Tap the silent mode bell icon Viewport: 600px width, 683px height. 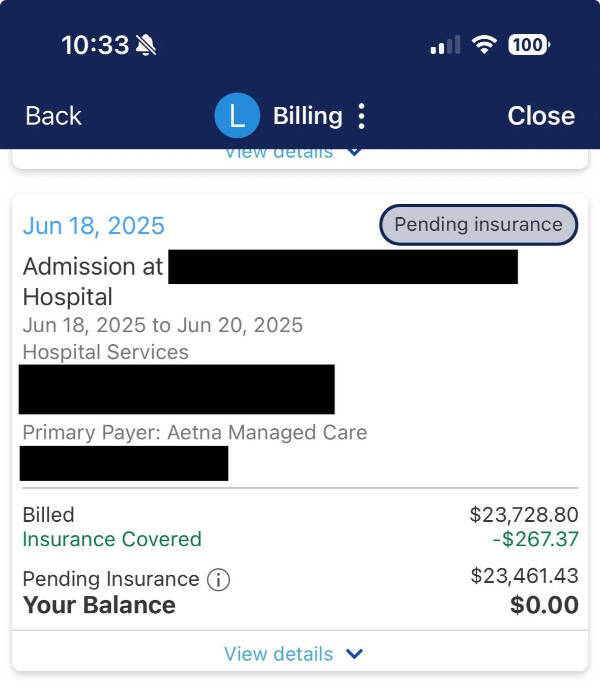point(147,45)
